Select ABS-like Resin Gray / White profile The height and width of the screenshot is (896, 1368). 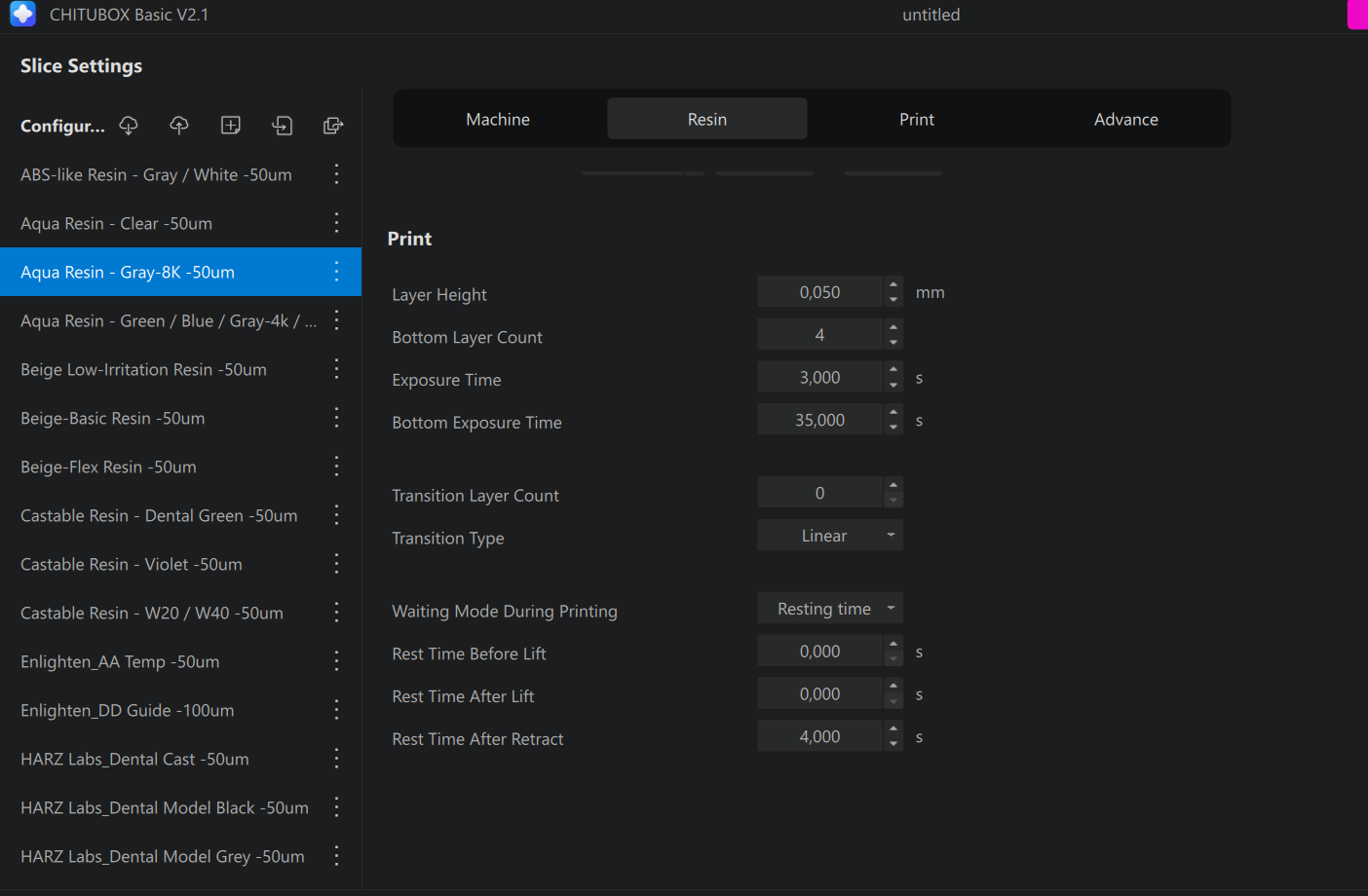click(180, 174)
